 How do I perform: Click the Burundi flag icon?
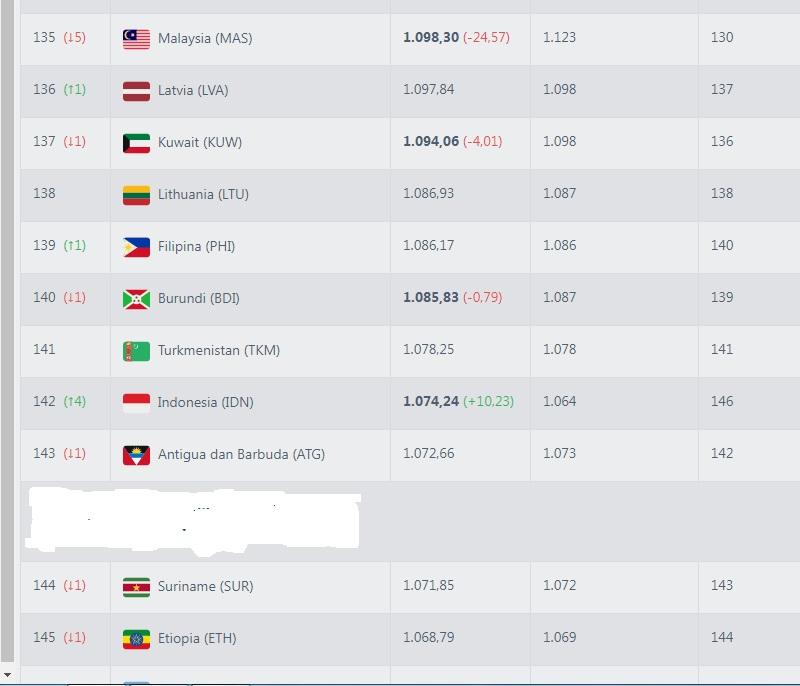(x=136, y=298)
